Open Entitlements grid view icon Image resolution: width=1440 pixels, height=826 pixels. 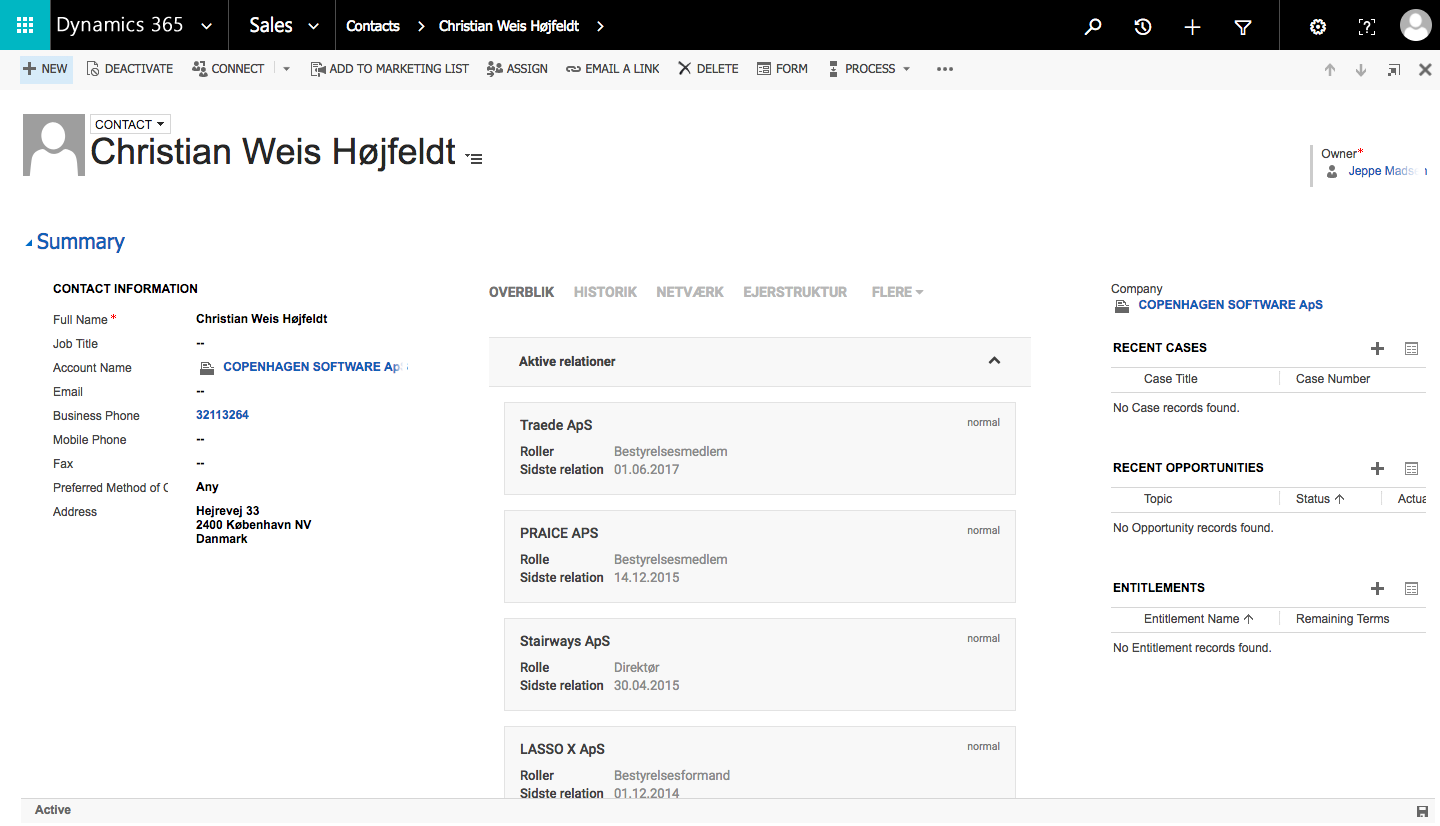(1412, 589)
